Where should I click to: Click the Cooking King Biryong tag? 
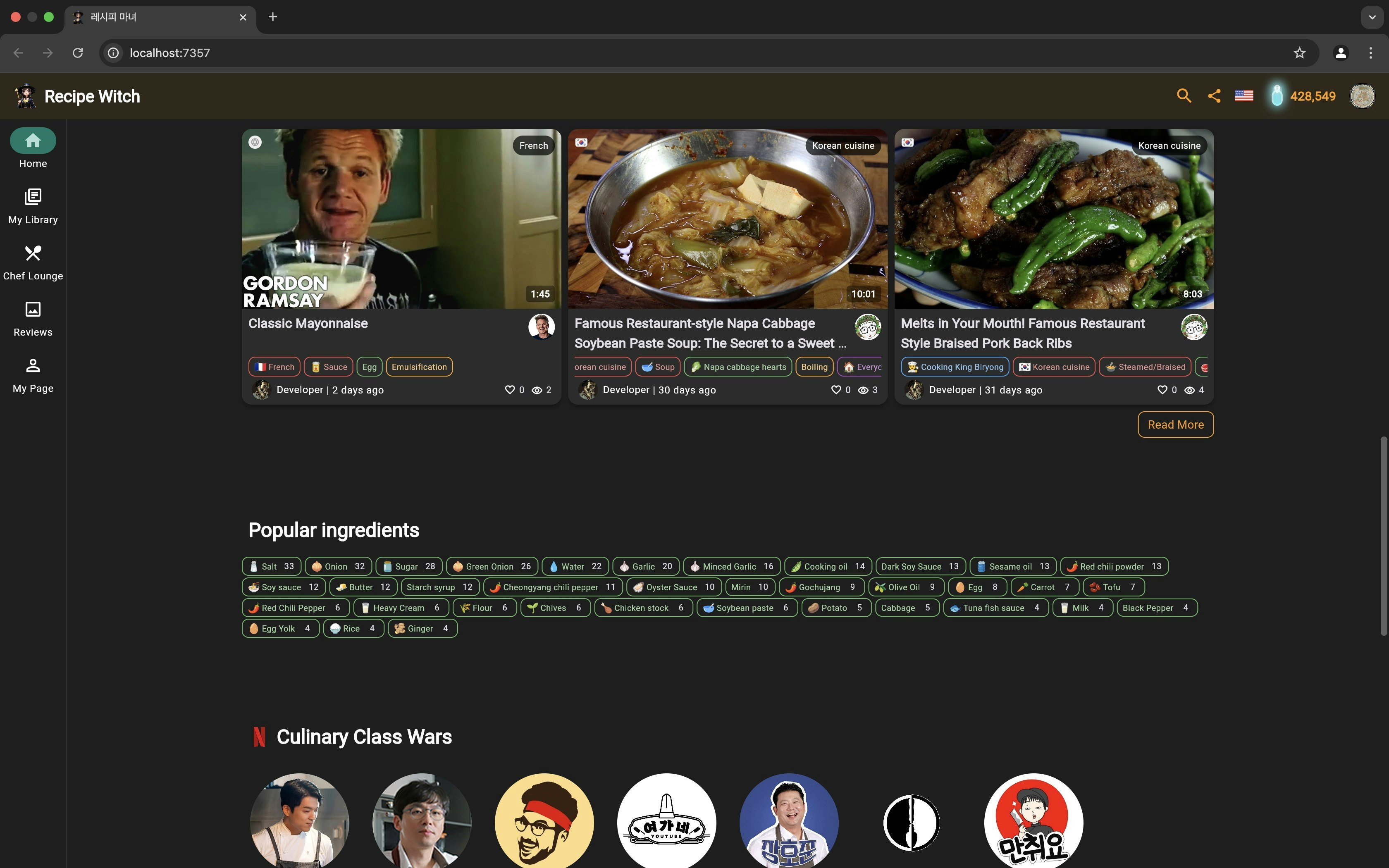coord(955,367)
